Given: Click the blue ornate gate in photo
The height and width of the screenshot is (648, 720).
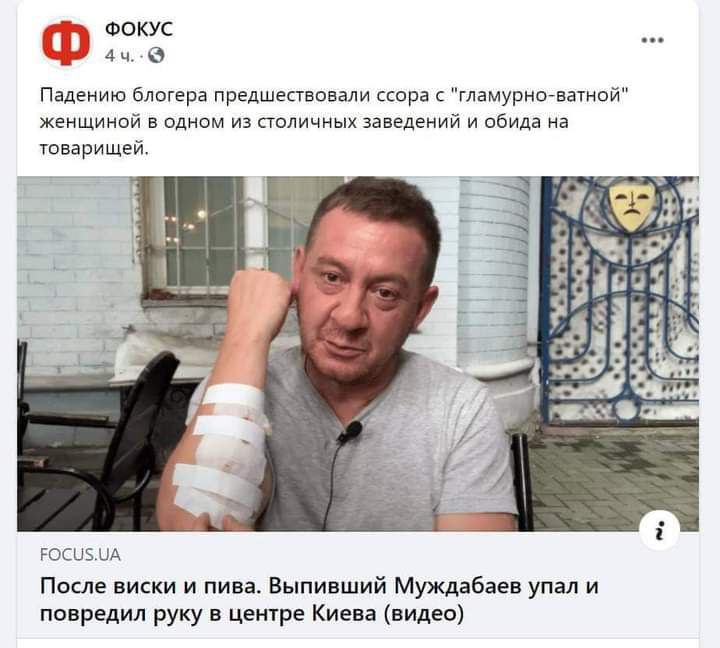Looking at the screenshot, I should [x=619, y=299].
